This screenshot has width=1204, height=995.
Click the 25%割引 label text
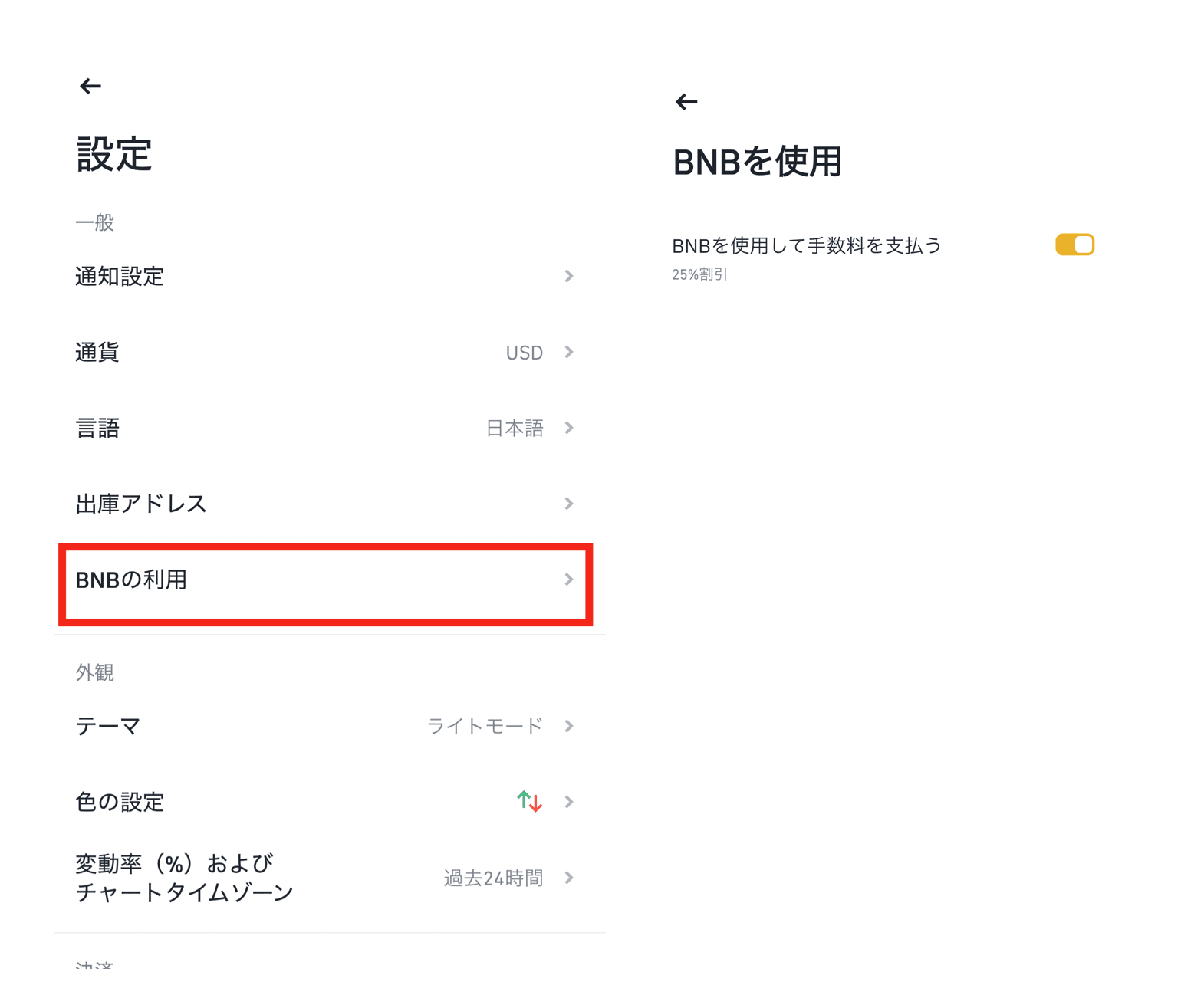(x=699, y=274)
